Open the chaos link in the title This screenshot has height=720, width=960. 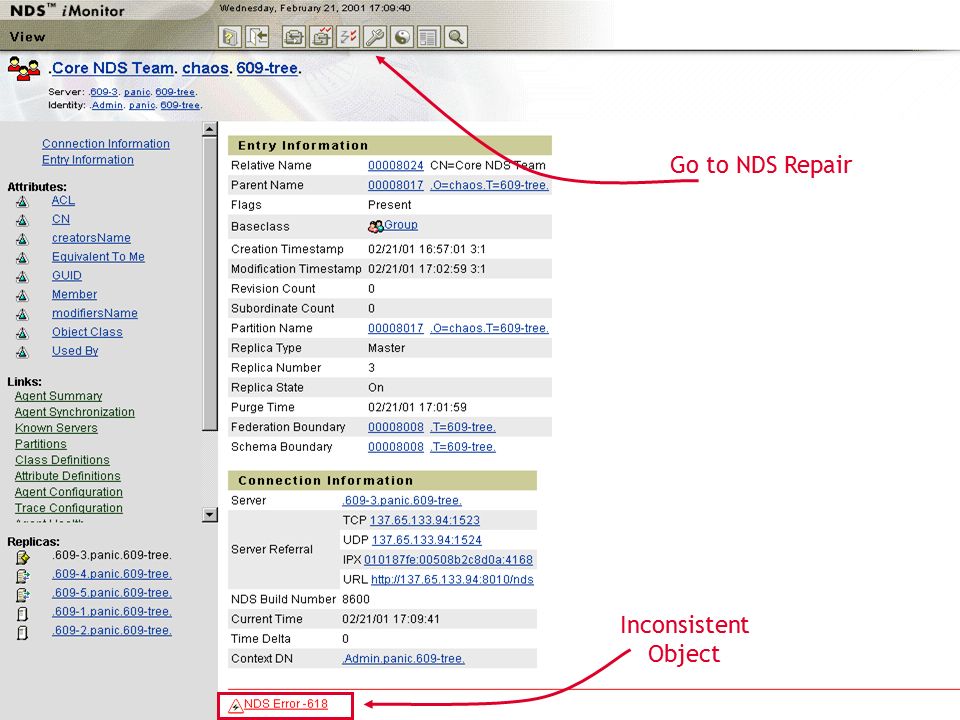tap(206, 68)
